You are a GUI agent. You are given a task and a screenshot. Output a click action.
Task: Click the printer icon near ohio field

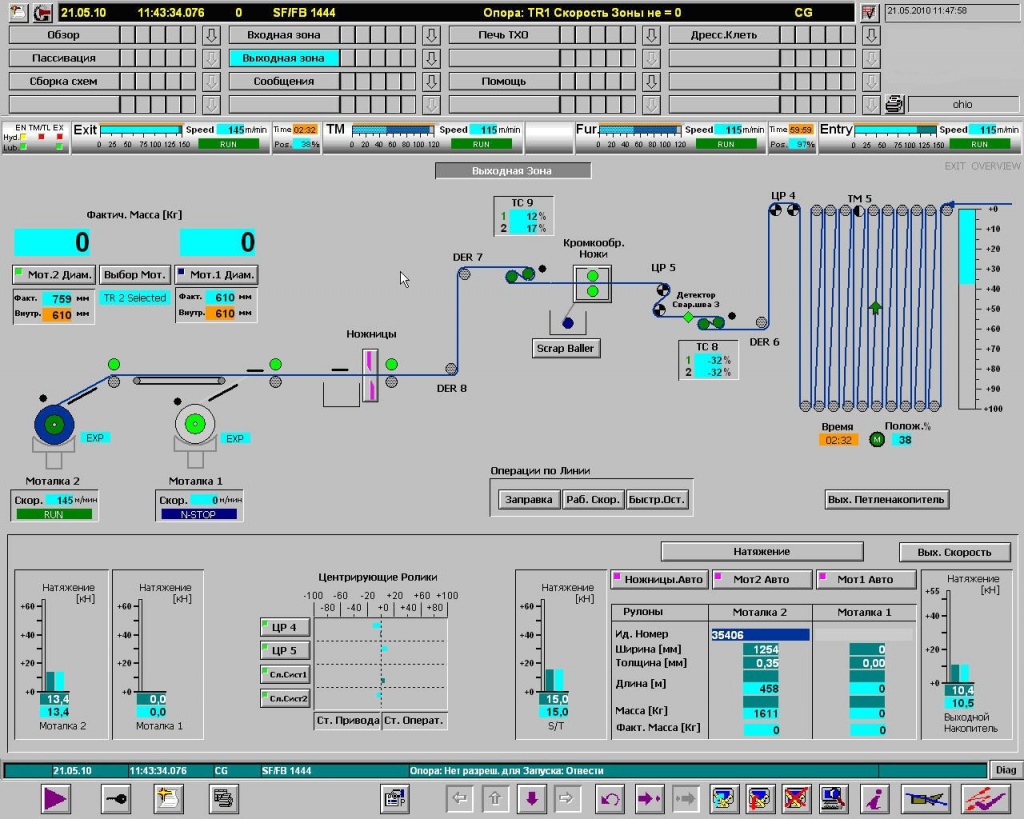(894, 104)
